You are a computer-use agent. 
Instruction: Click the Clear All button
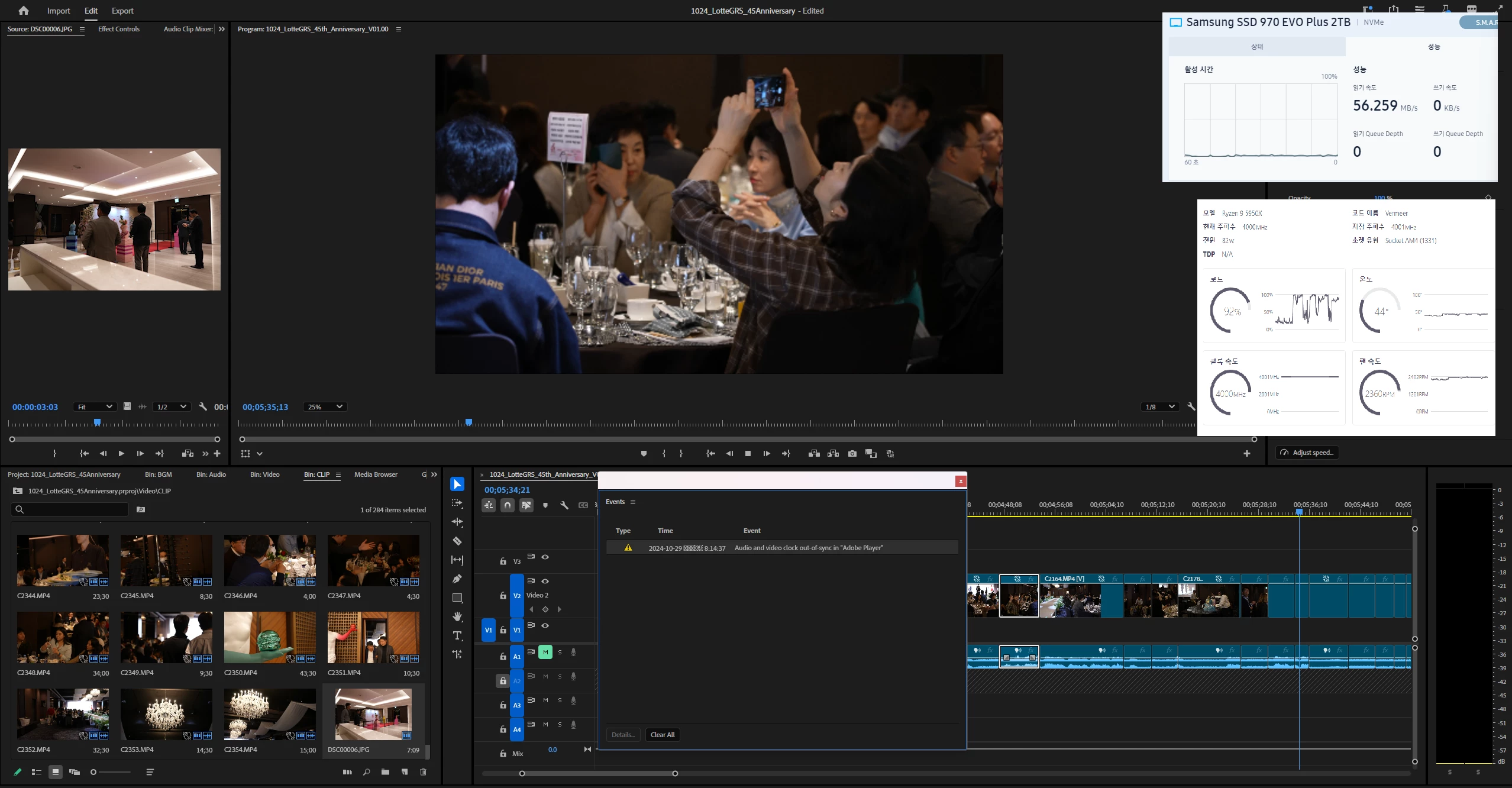662,735
